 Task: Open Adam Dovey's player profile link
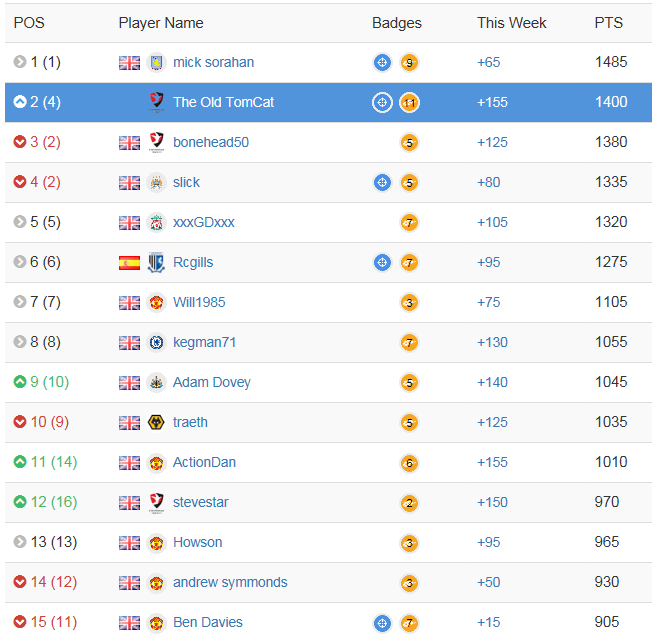click(212, 382)
